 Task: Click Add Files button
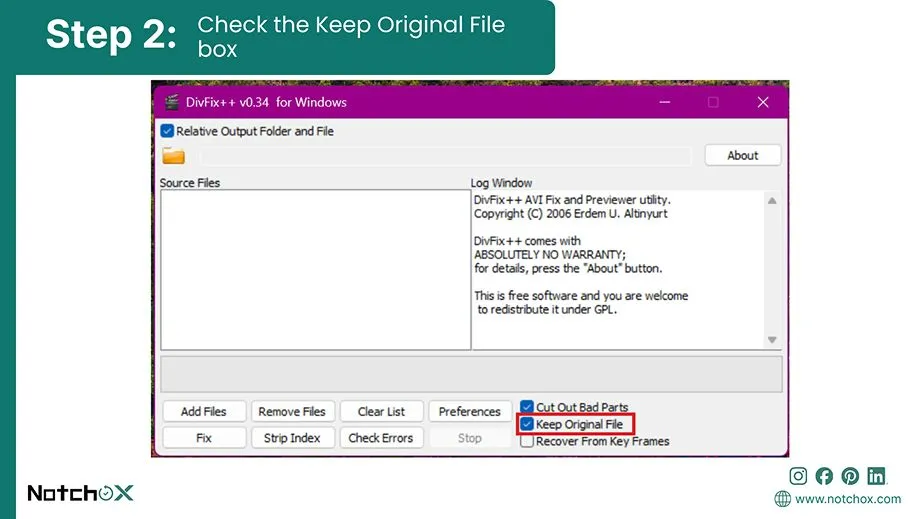tap(203, 411)
